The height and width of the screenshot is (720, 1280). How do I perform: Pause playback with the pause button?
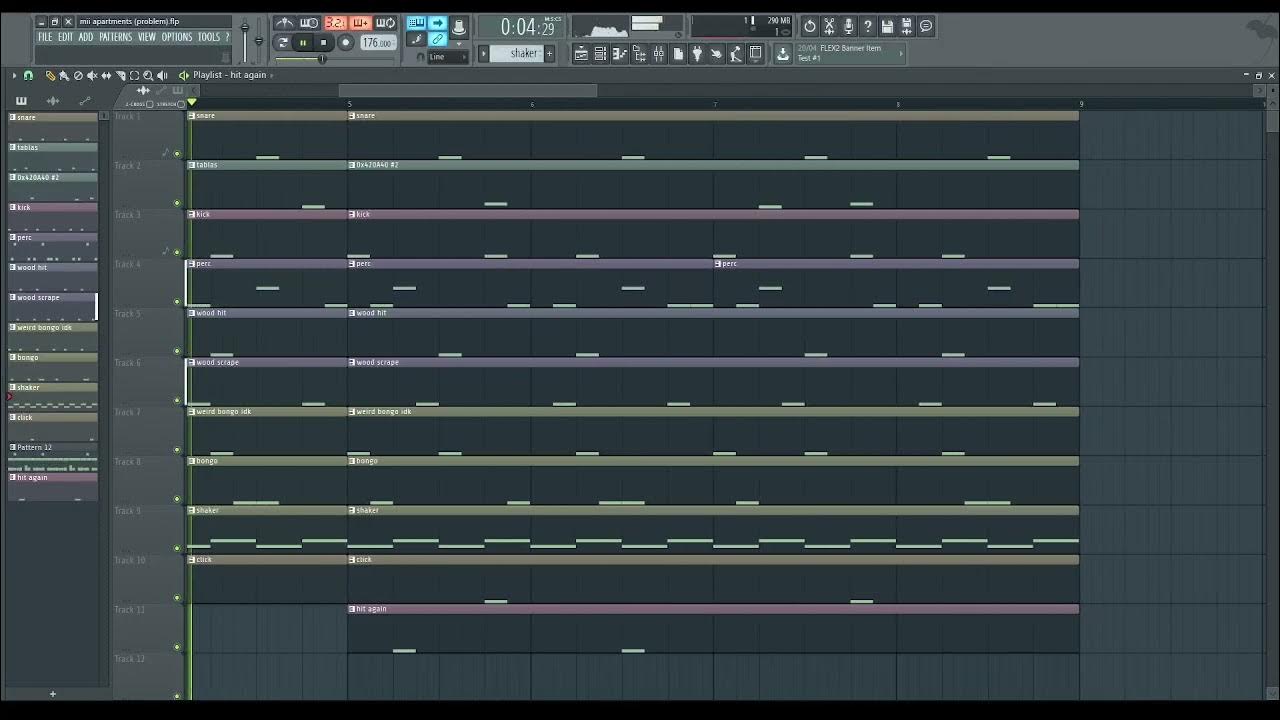[x=303, y=43]
